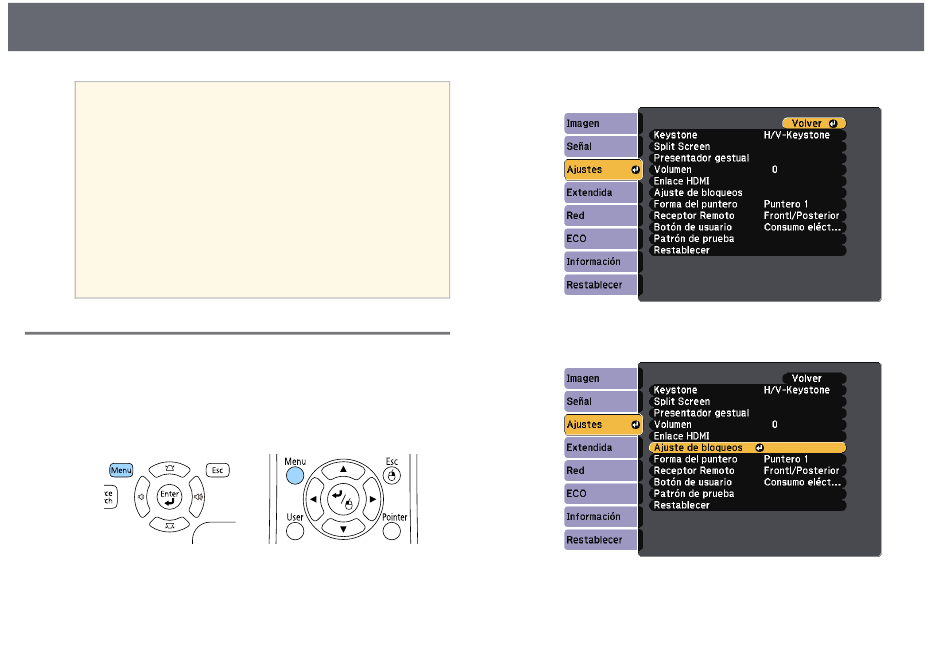950x659 pixels.
Task: Select Keystone row in menu with Volver highlighted
Action: pyautogui.click(x=747, y=135)
